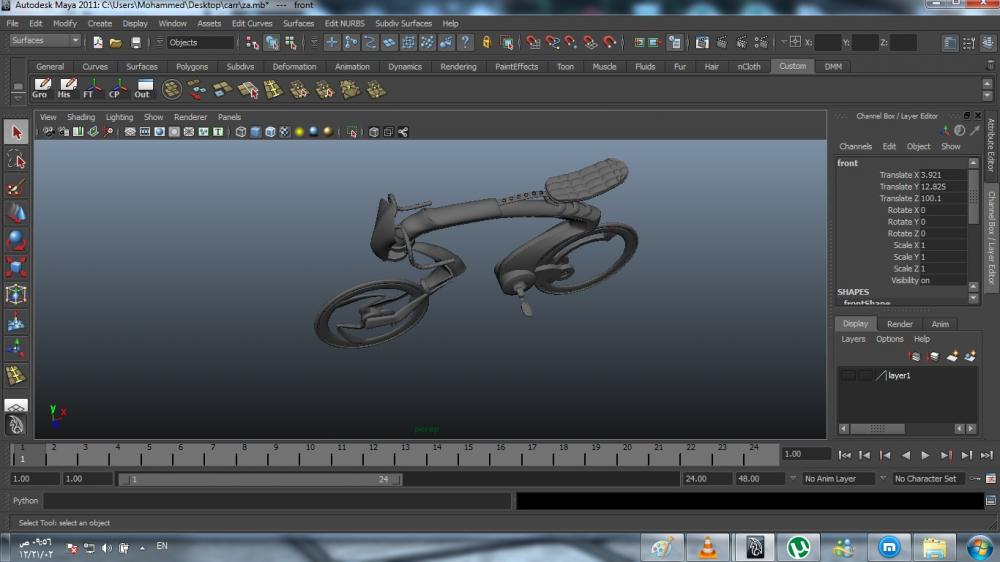Open scene using the folder icon
1000x562 pixels.
pyautogui.click(x=116, y=42)
